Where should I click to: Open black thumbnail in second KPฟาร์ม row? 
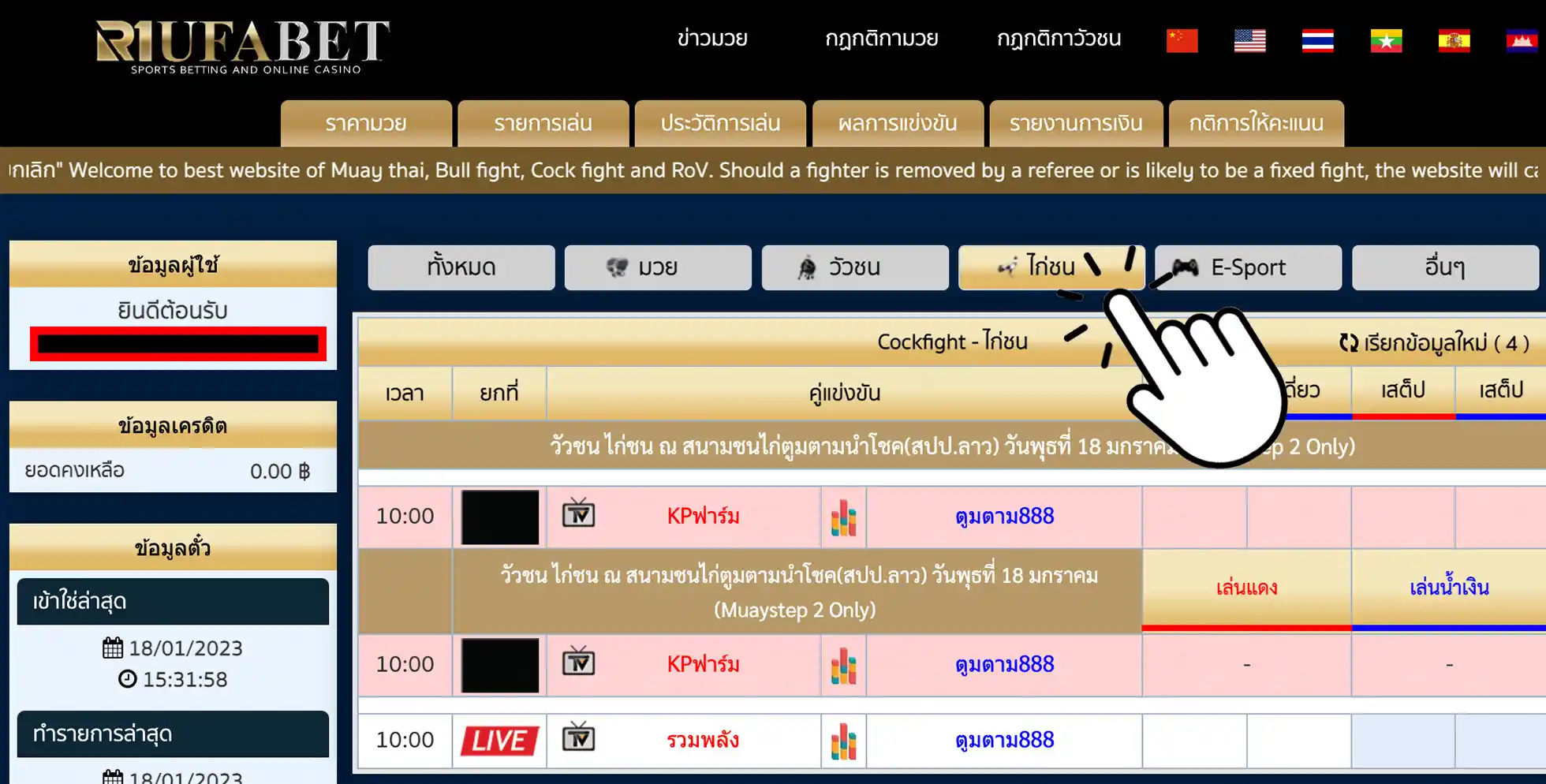point(500,666)
